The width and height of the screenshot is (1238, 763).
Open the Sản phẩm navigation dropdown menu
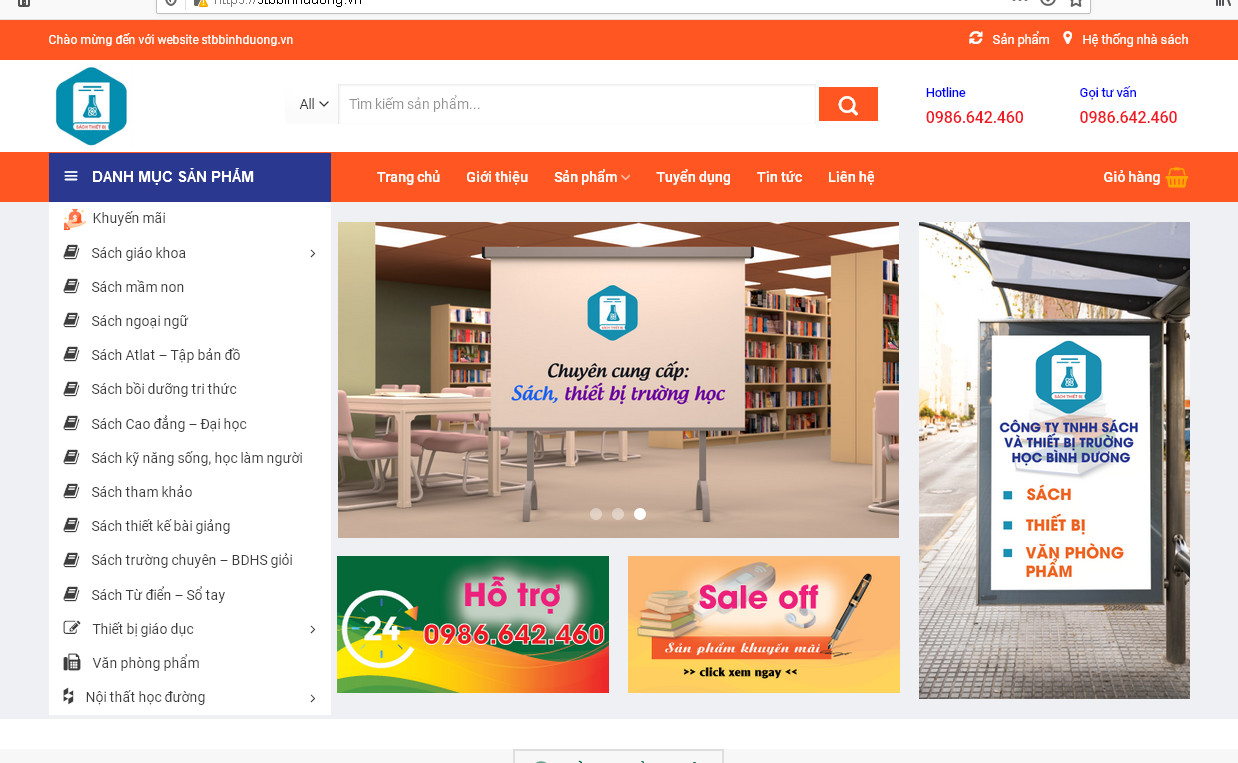click(591, 177)
